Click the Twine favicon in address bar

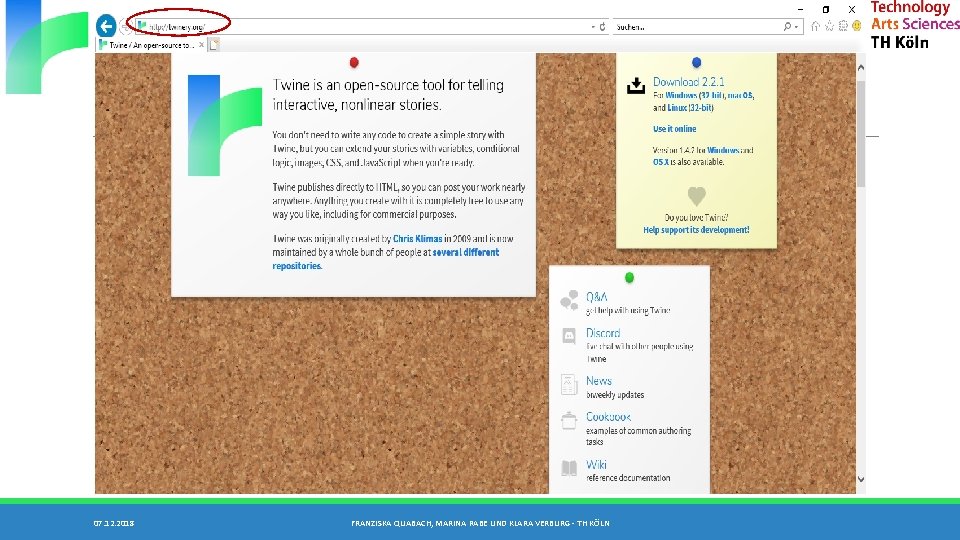pyautogui.click(x=142, y=26)
